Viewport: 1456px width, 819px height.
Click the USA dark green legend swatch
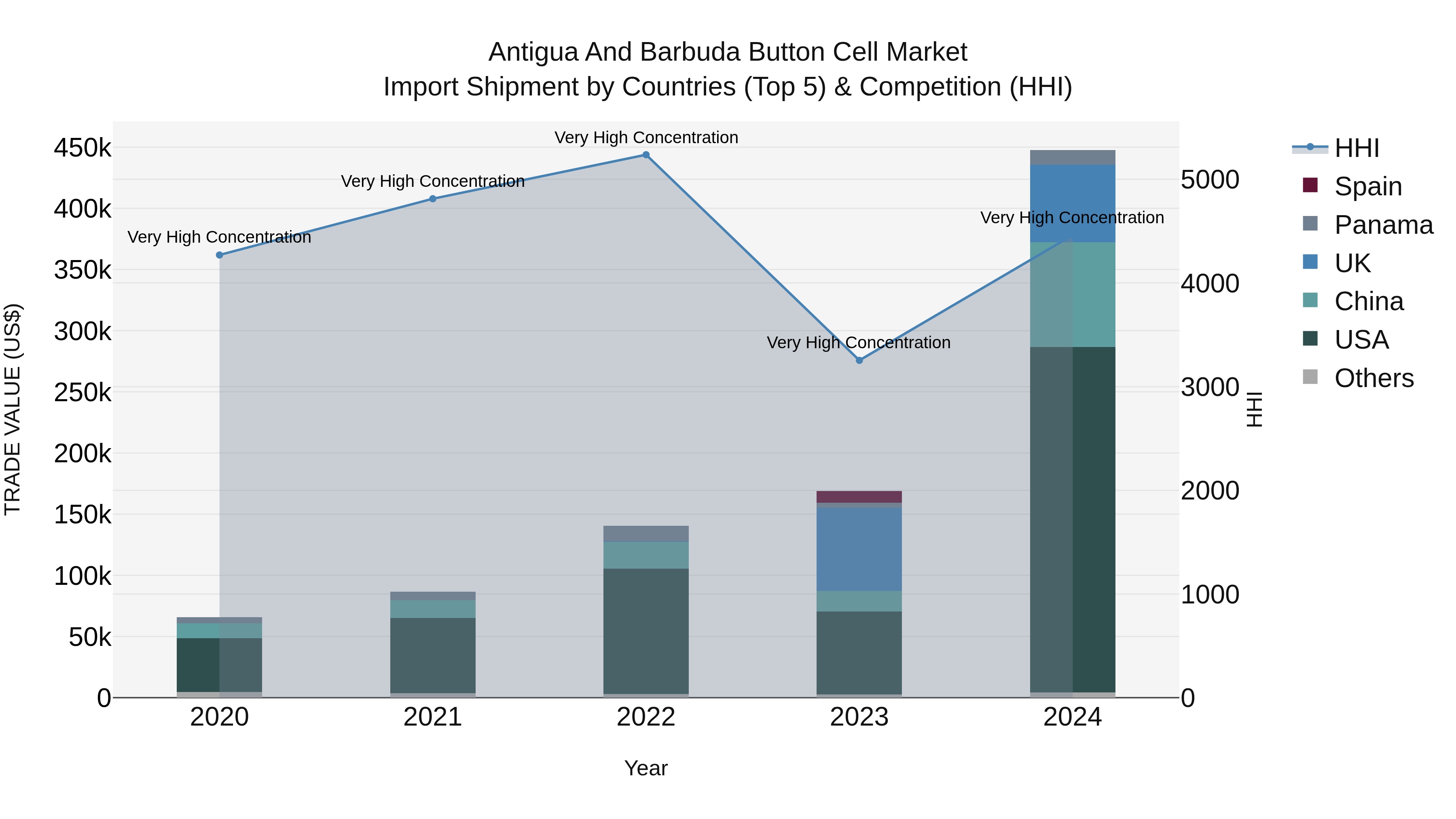(1310, 339)
